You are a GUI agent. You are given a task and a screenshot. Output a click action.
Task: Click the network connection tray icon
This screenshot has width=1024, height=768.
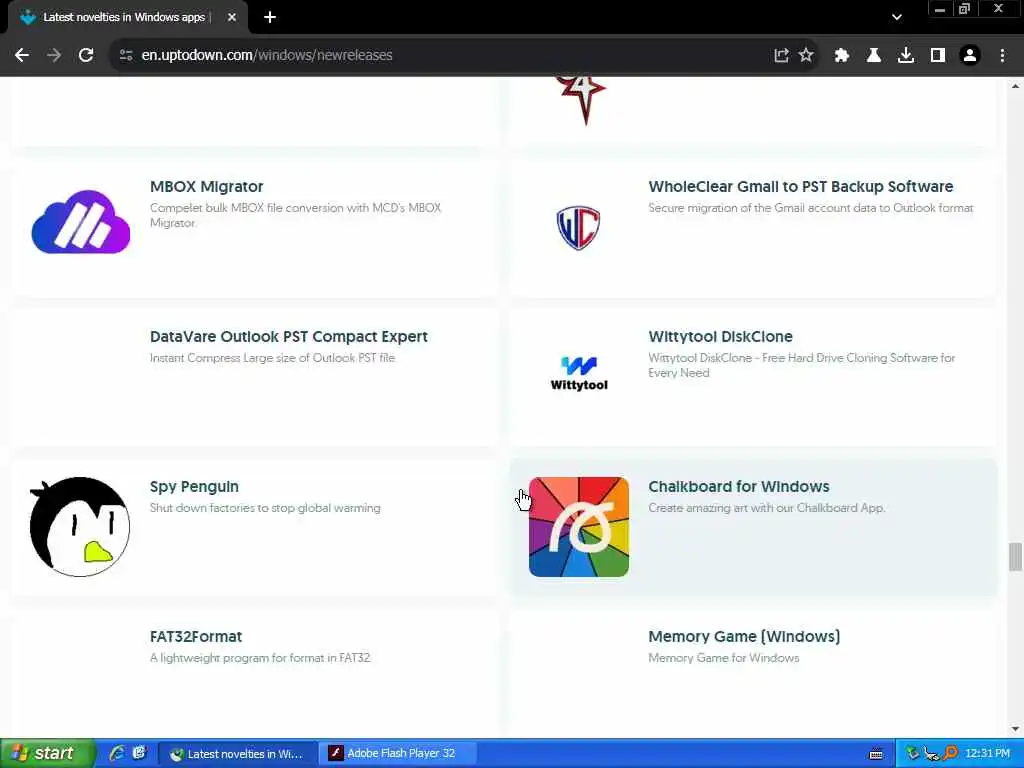(931, 754)
